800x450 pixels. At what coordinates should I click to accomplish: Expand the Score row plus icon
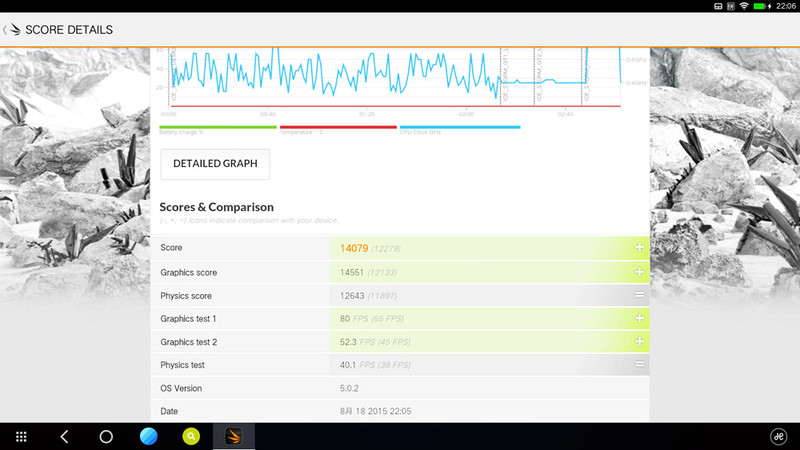tap(639, 247)
